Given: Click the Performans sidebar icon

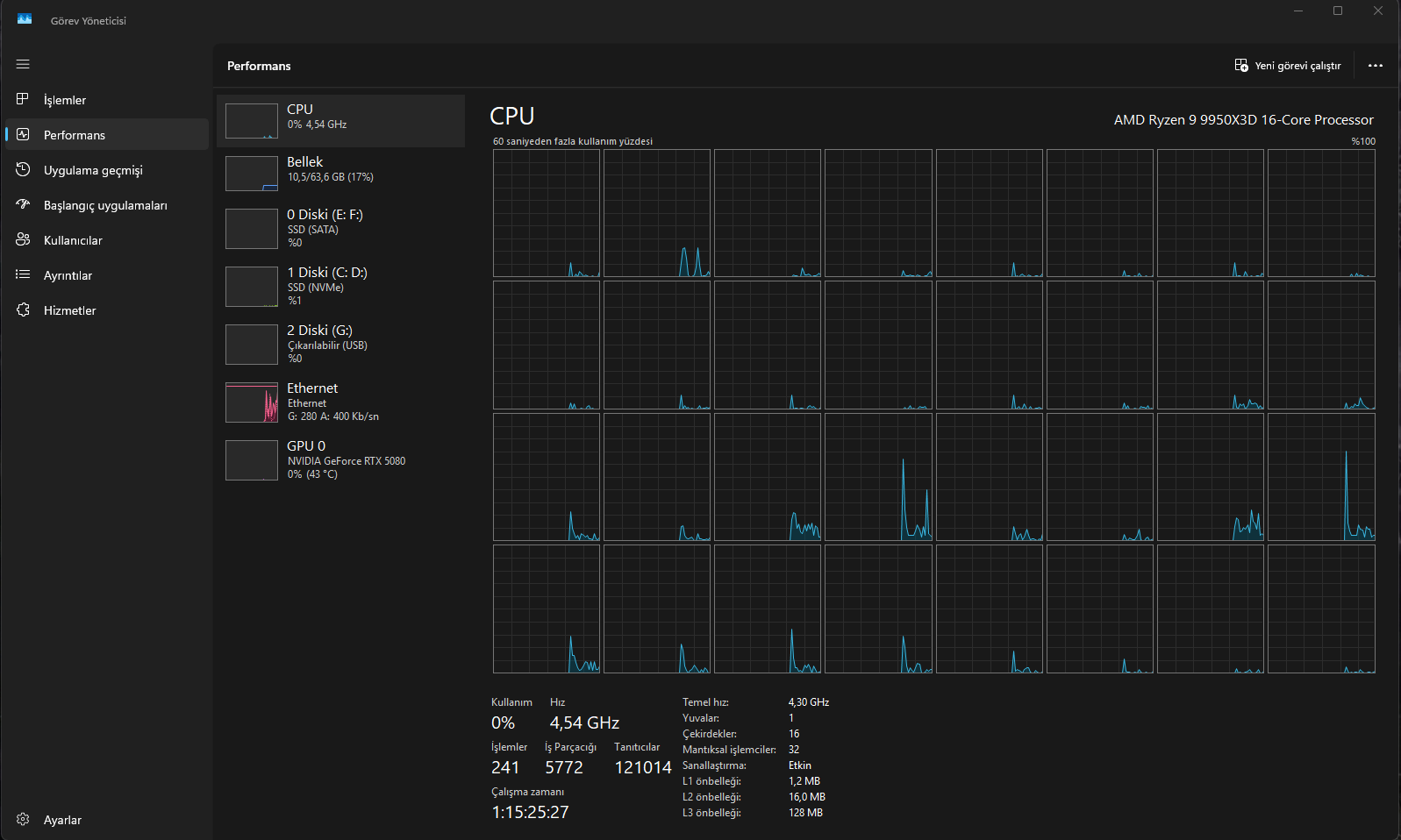Looking at the screenshot, I should tap(23, 134).
